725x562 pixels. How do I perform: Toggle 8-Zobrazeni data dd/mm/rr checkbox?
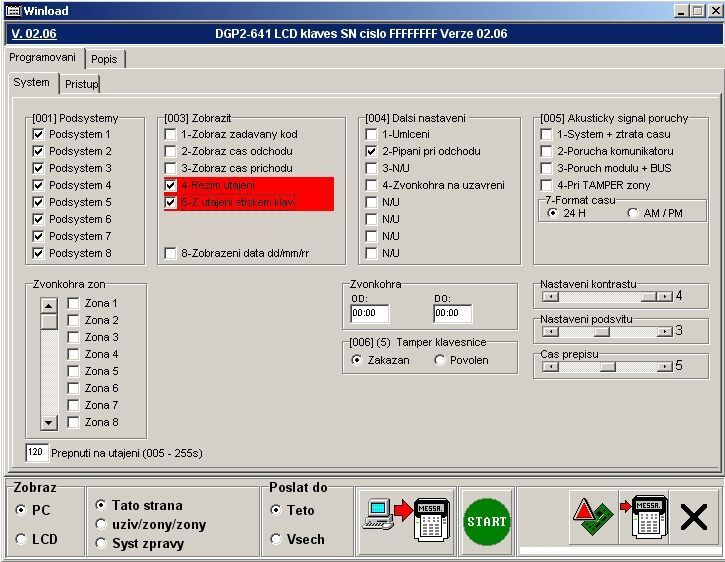[x=171, y=253]
